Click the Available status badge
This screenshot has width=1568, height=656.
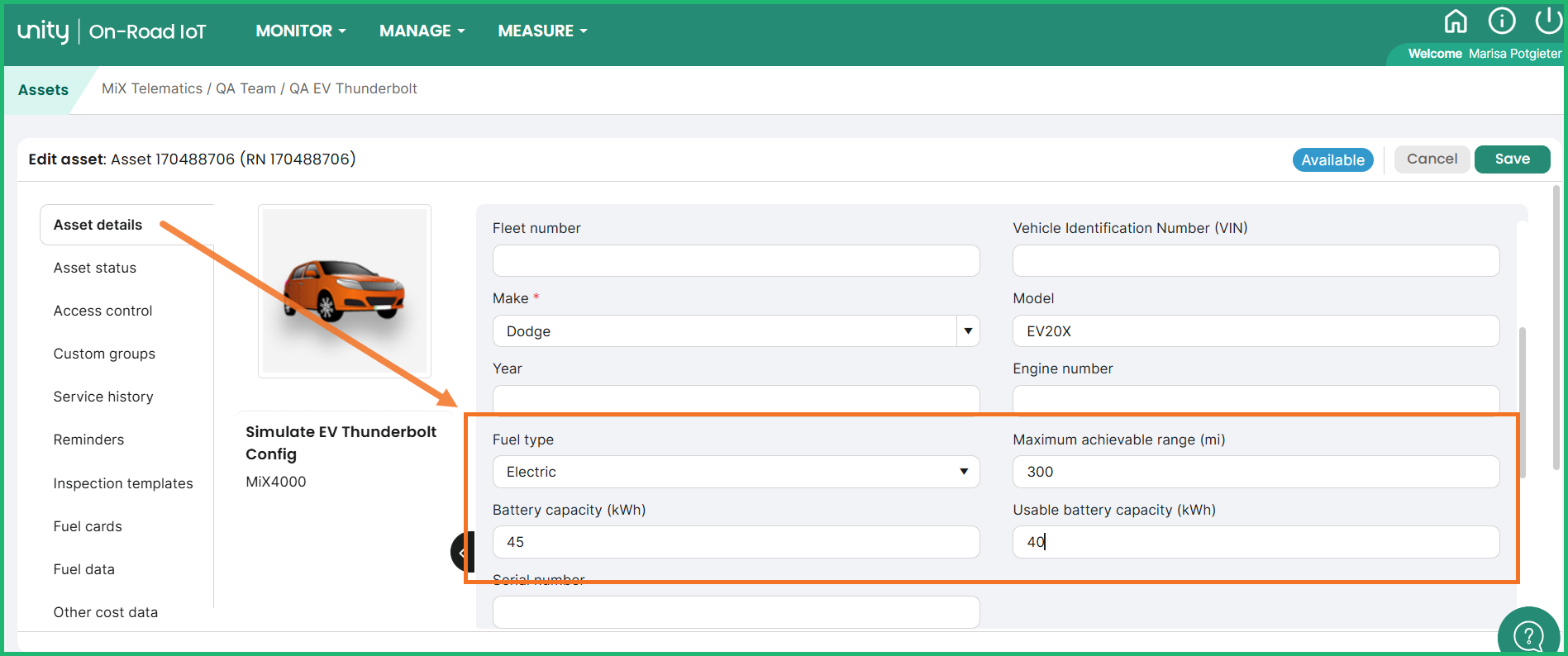pyautogui.click(x=1332, y=160)
